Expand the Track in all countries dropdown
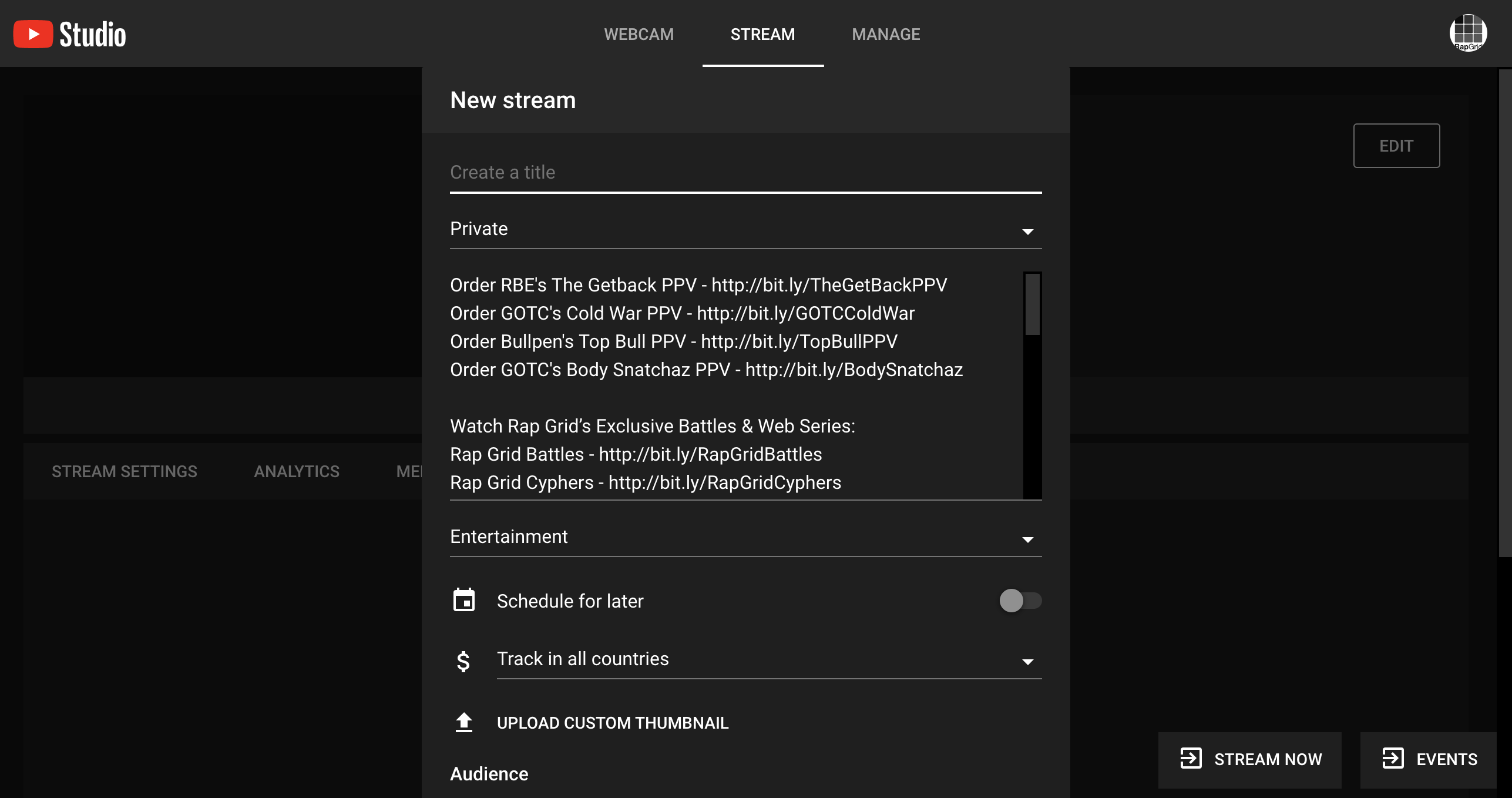1512x798 pixels. [1028, 660]
